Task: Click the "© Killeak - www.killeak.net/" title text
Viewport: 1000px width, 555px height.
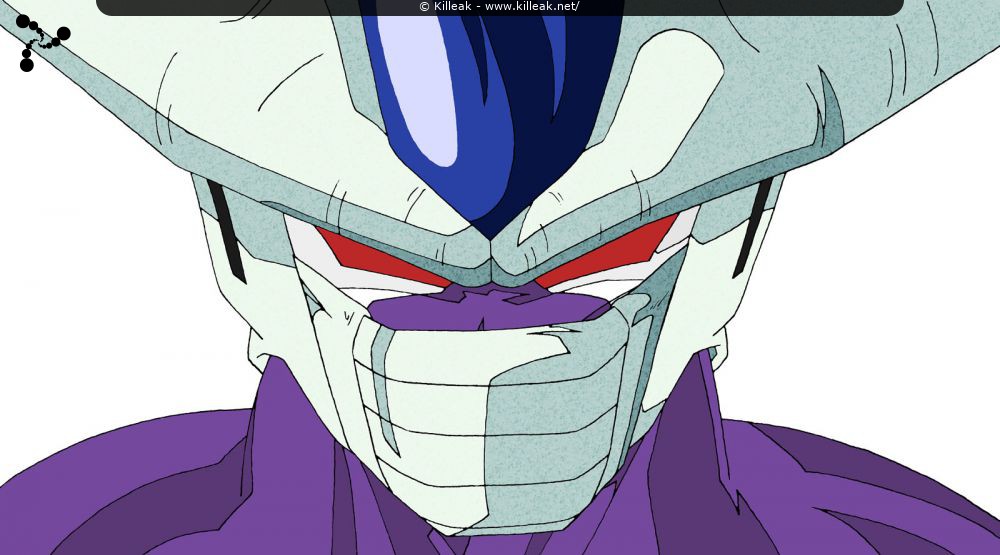Action: (499, 6)
